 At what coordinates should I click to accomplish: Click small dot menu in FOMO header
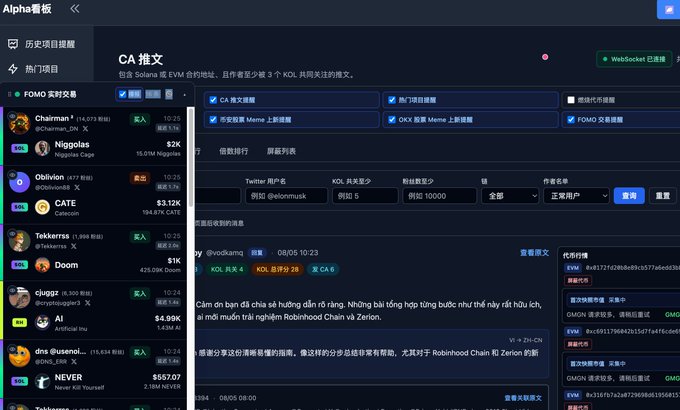184,95
